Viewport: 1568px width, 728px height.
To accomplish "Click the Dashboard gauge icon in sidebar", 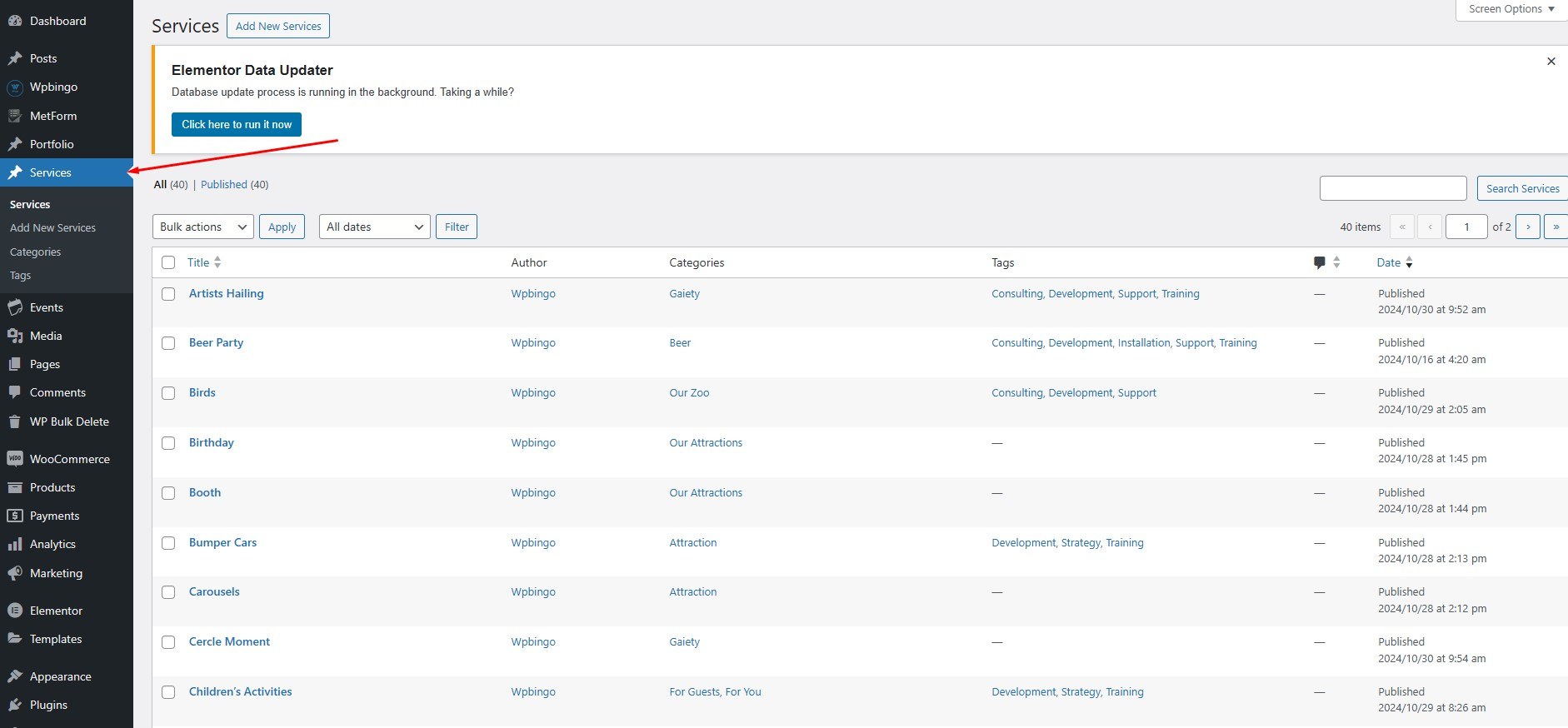I will click(15, 21).
